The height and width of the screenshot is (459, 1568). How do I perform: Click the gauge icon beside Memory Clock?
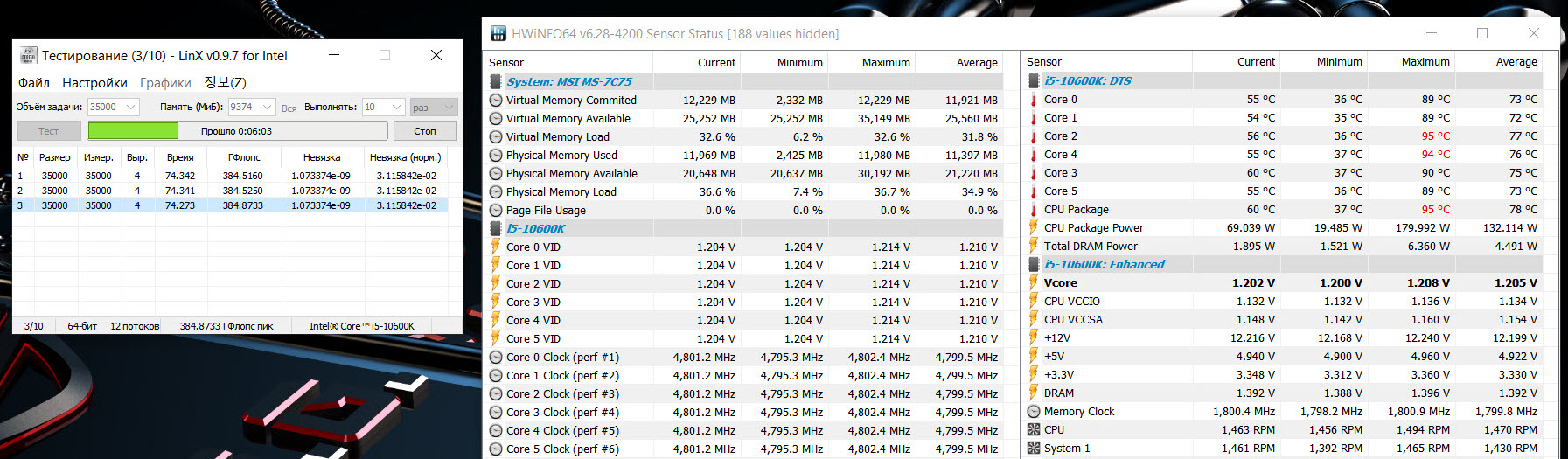1034,411
